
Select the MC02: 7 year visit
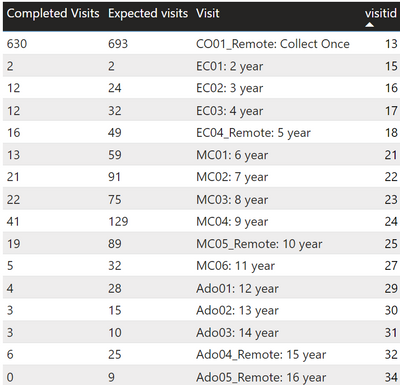coord(232,177)
